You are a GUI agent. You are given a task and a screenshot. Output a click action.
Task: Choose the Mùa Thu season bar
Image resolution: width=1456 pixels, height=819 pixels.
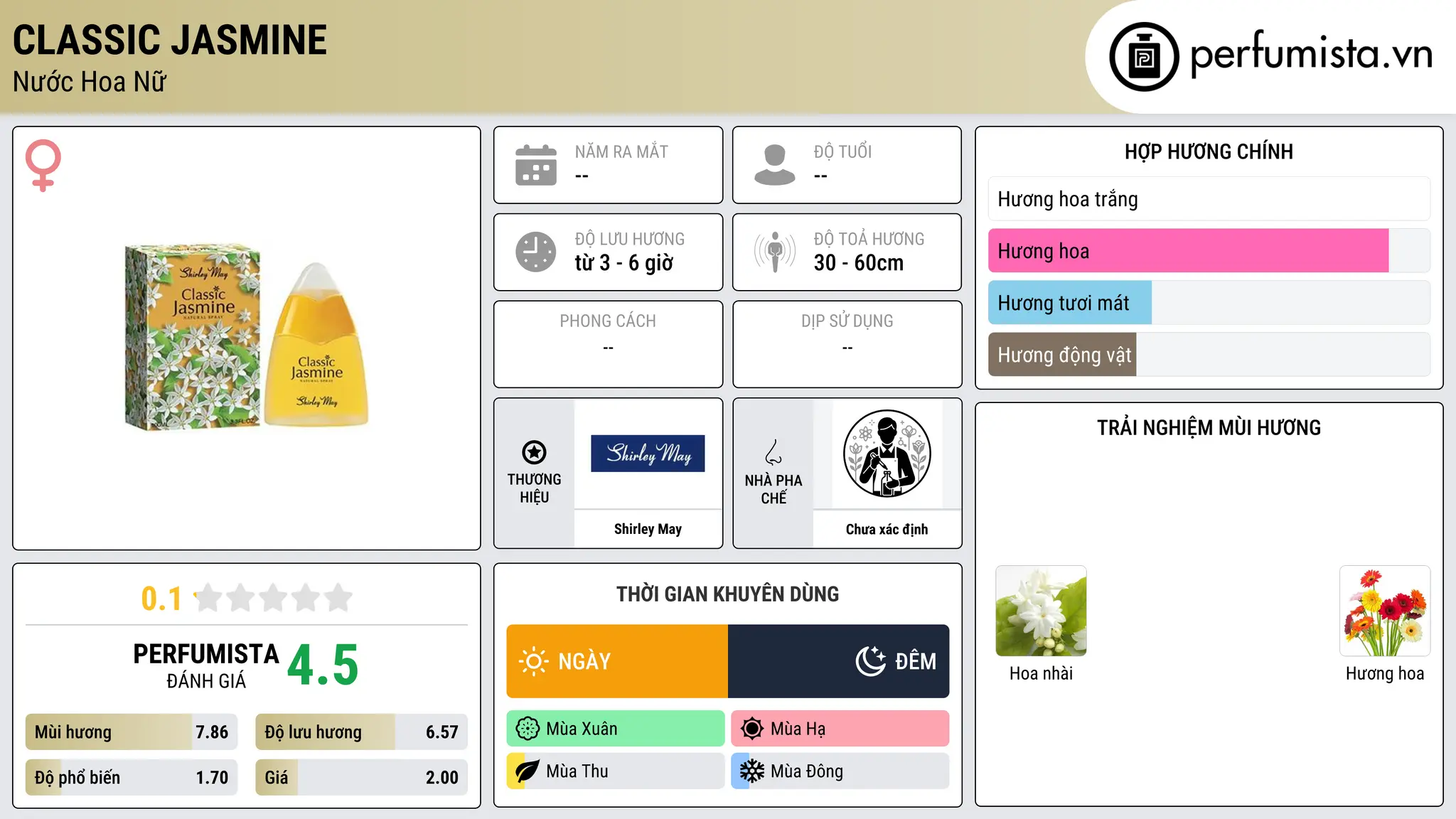point(616,771)
